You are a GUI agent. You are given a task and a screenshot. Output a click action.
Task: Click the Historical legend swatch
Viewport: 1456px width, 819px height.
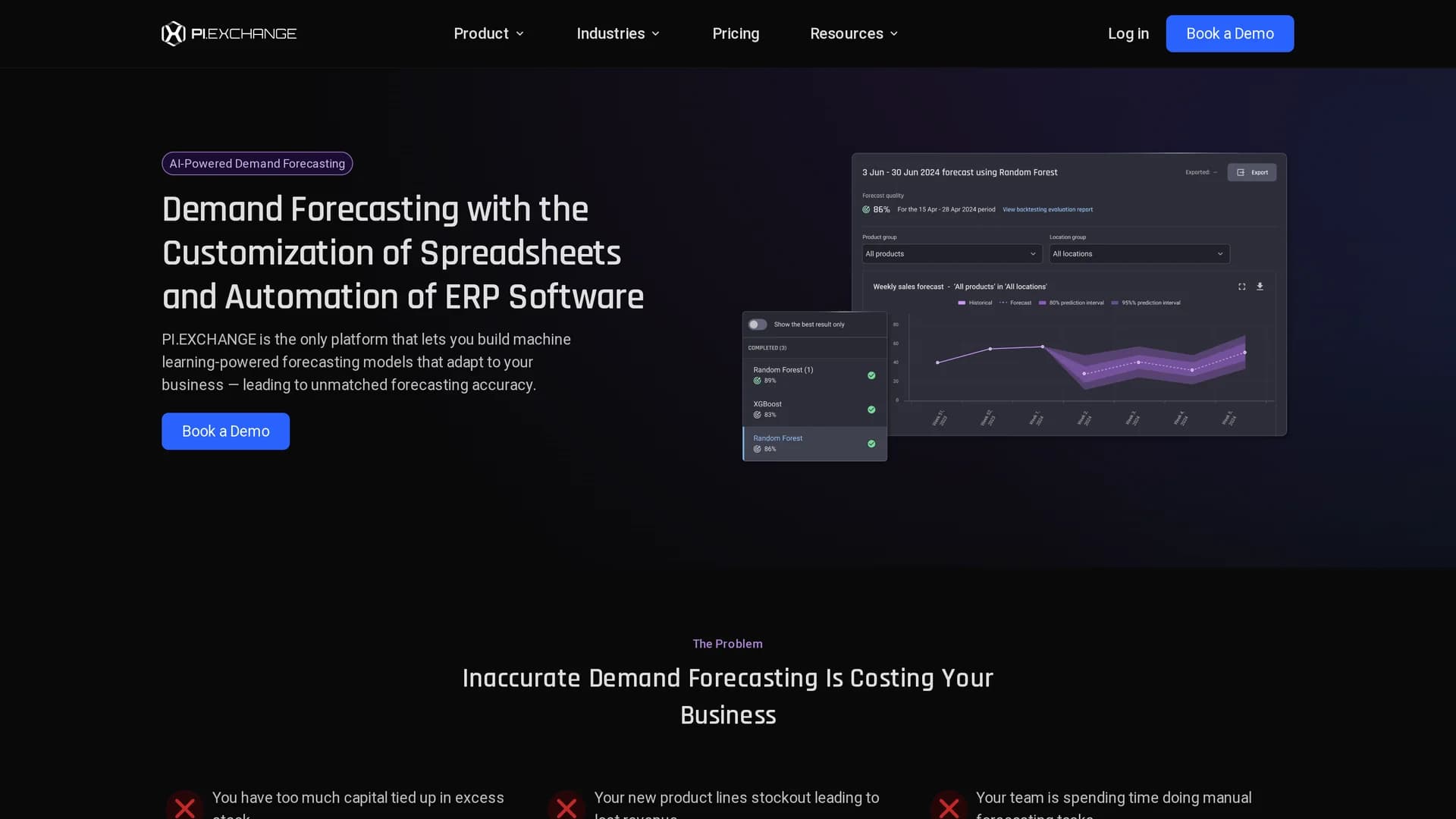point(962,303)
